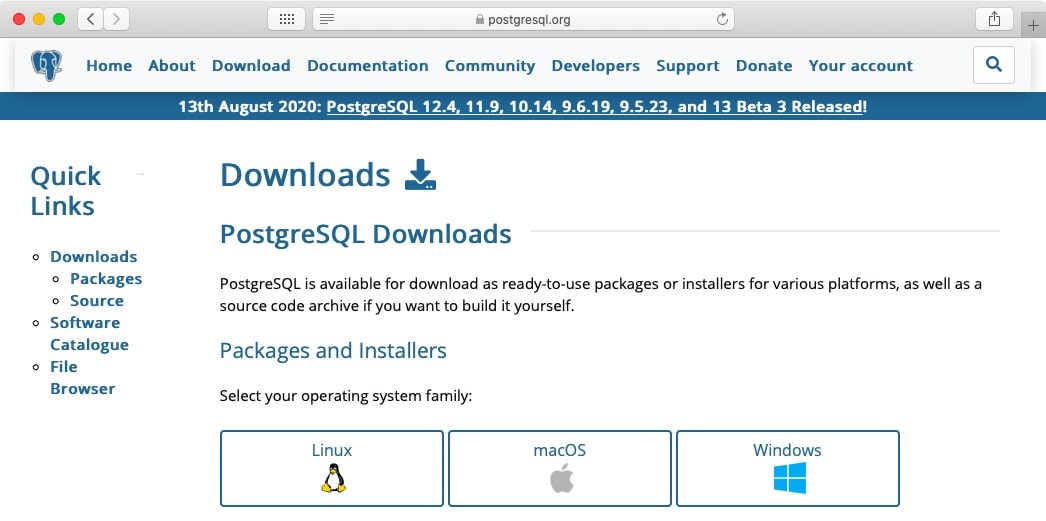1046x521 pixels.
Task: Go to the Community nav item
Action: (489, 66)
